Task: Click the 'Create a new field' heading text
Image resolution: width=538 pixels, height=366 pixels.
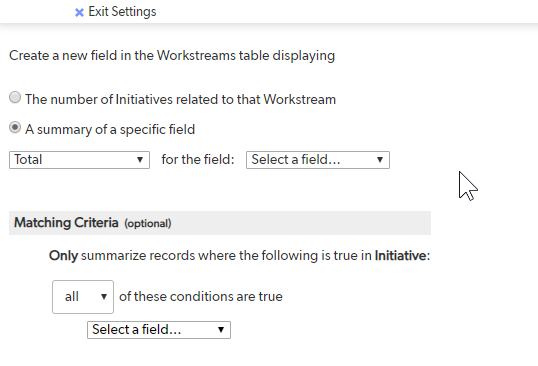Action: point(172,56)
